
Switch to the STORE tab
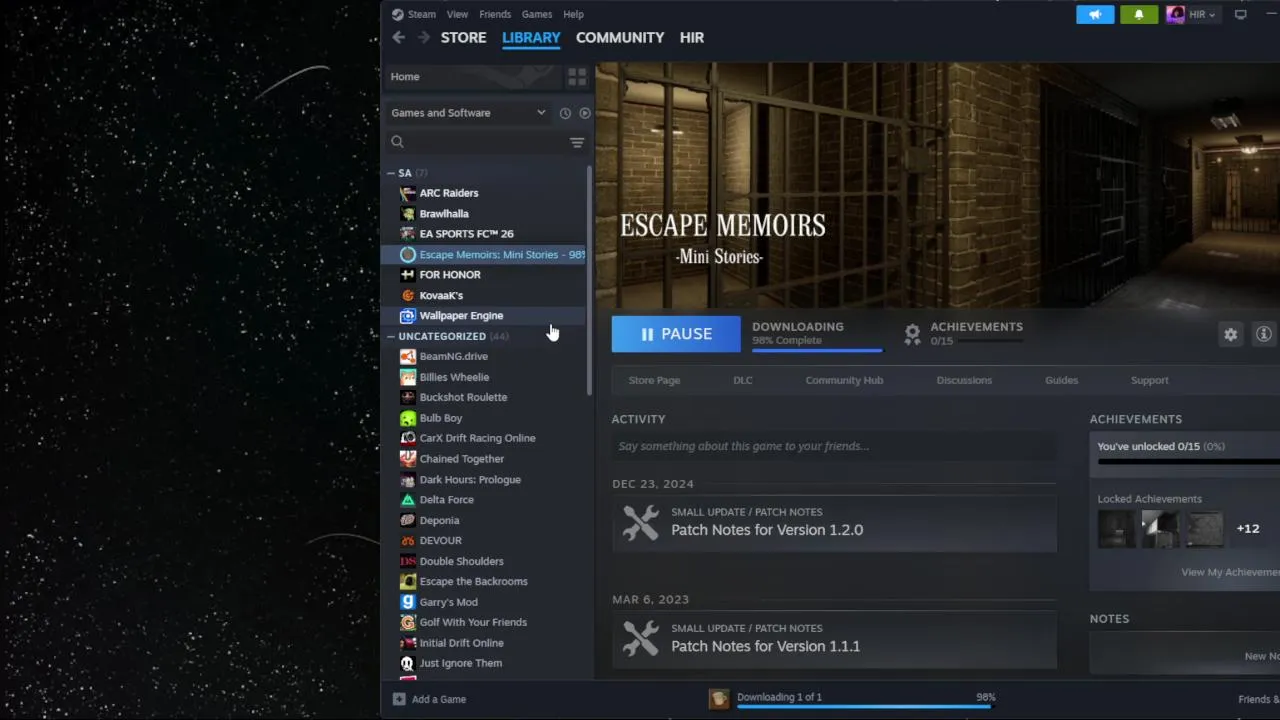464,37
